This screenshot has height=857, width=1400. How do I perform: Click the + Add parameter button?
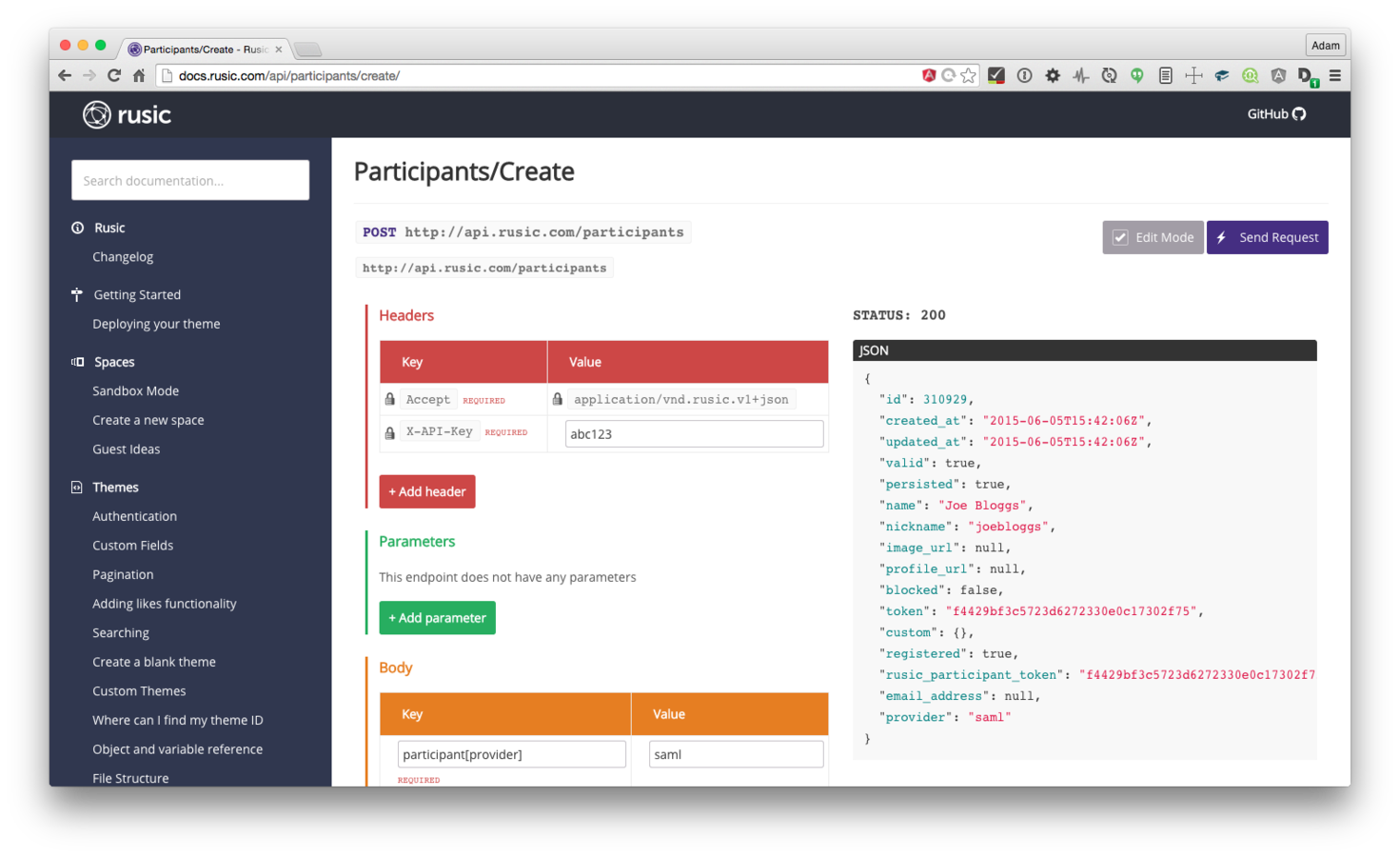[437, 618]
